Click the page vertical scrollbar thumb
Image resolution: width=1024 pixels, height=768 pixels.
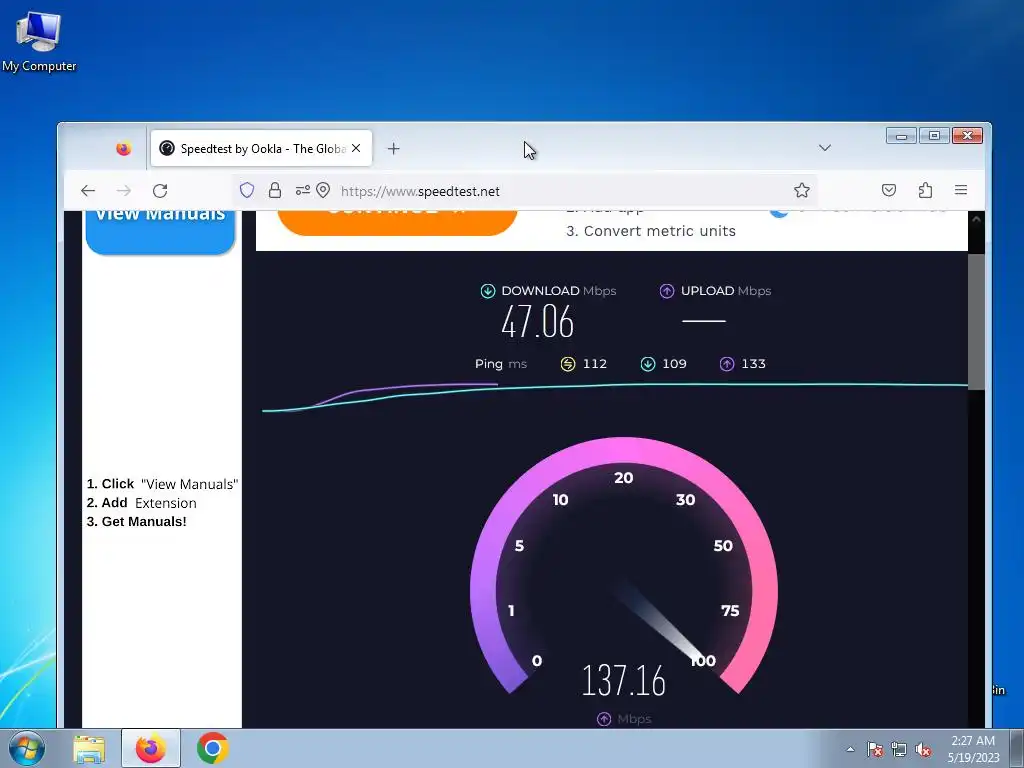[x=976, y=321]
